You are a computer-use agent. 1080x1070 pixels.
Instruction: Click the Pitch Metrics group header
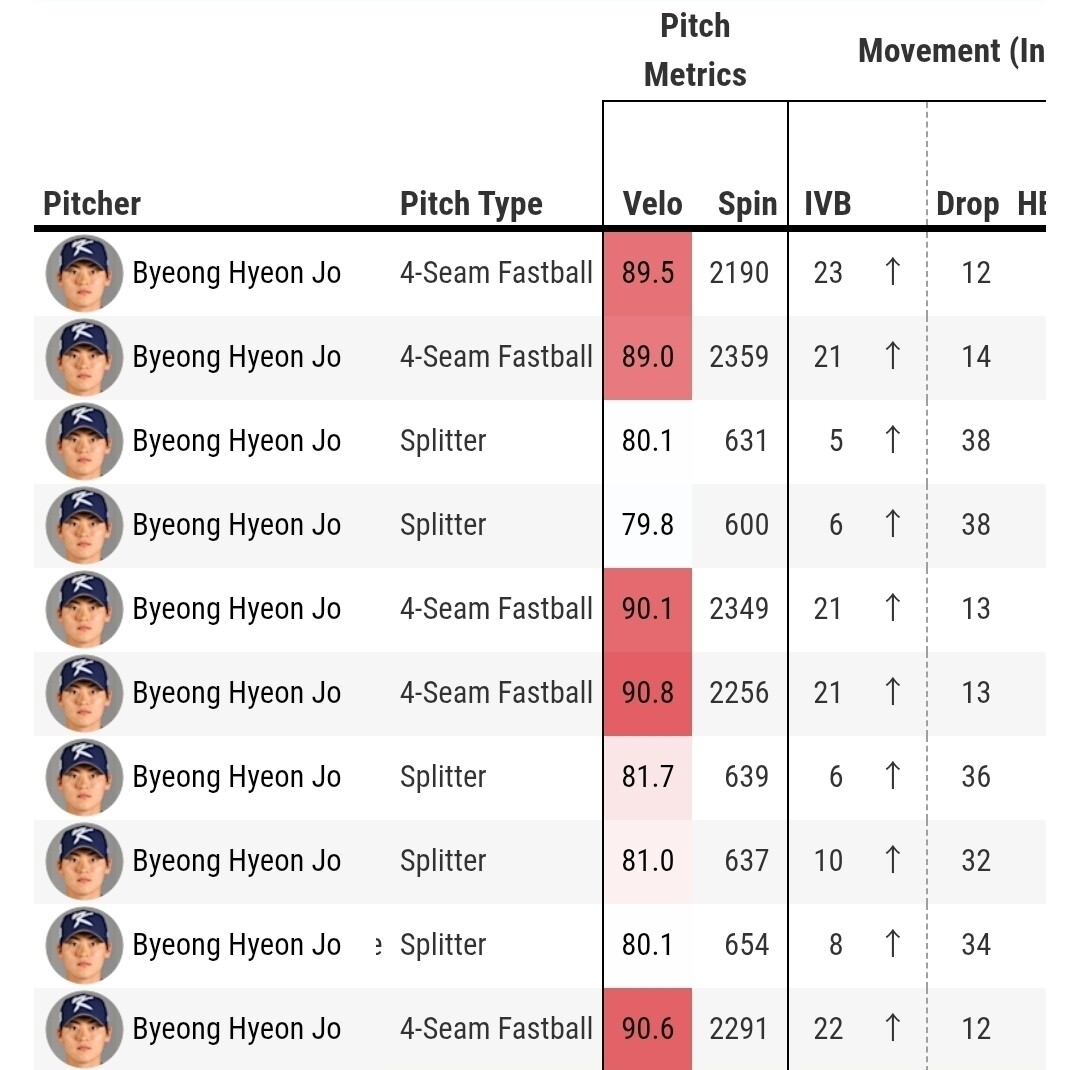(x=695, y=51)
